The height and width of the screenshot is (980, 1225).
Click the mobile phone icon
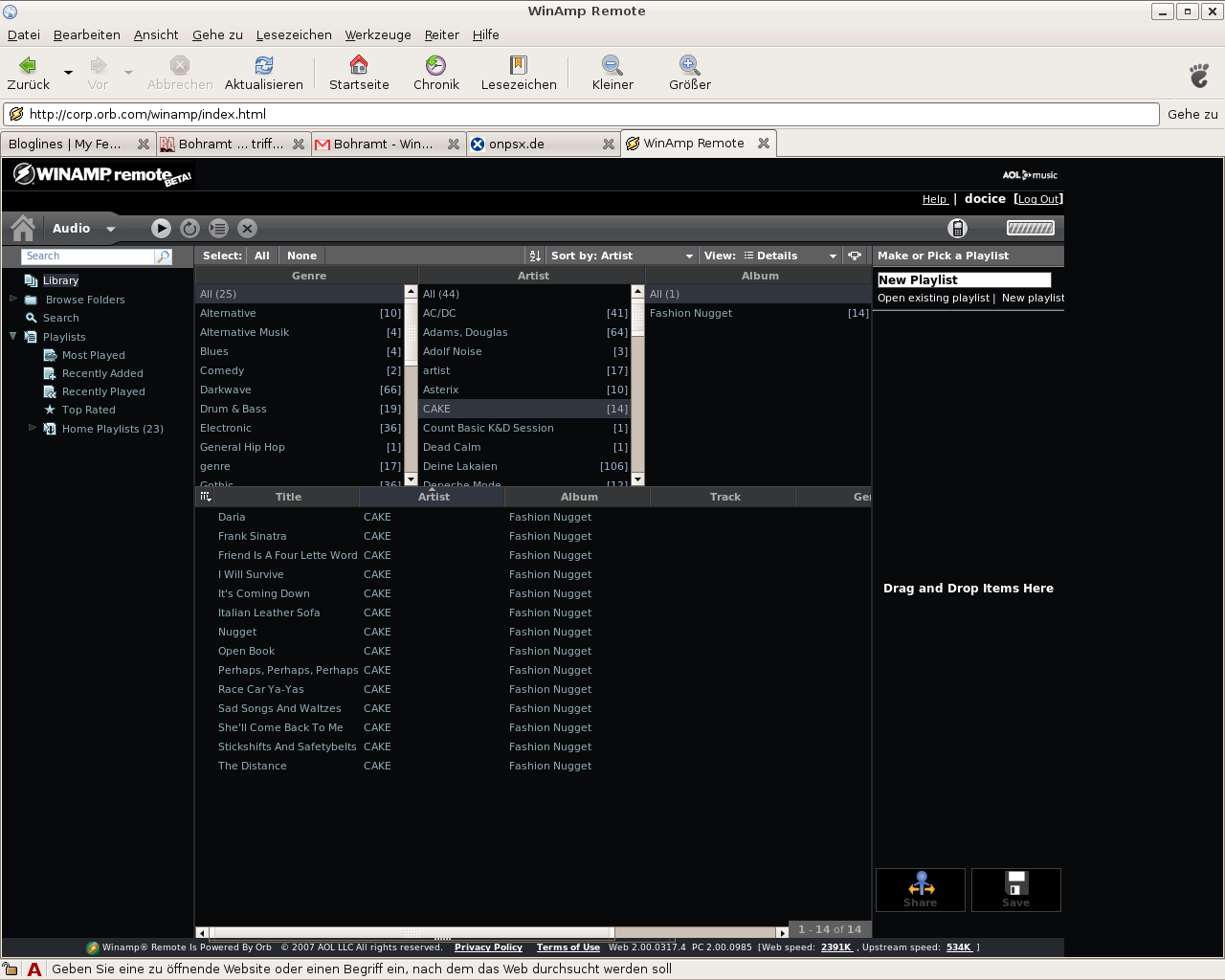[957, 228]
